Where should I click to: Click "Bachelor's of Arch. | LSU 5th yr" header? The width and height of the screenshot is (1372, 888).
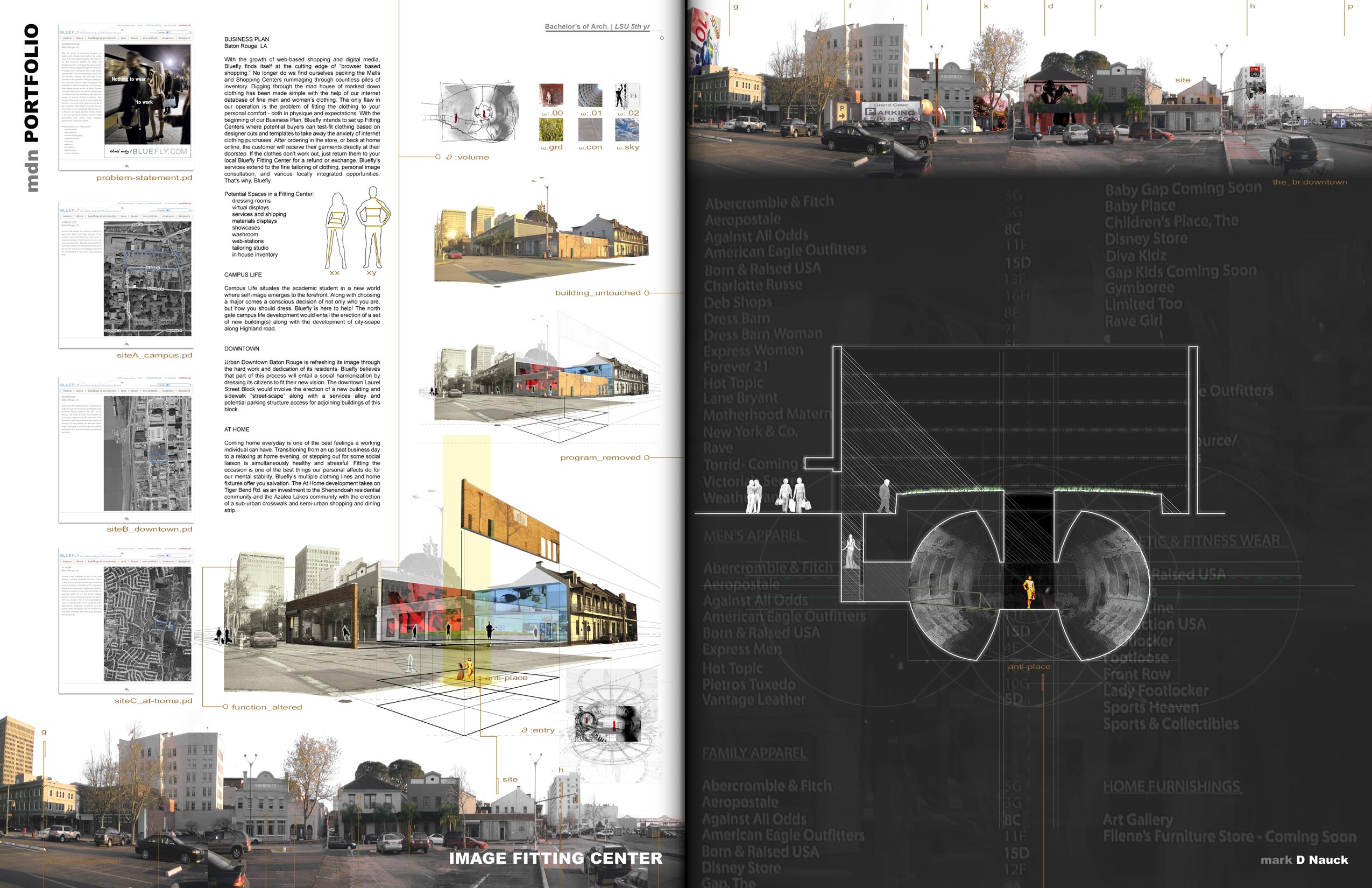[597, 26]
